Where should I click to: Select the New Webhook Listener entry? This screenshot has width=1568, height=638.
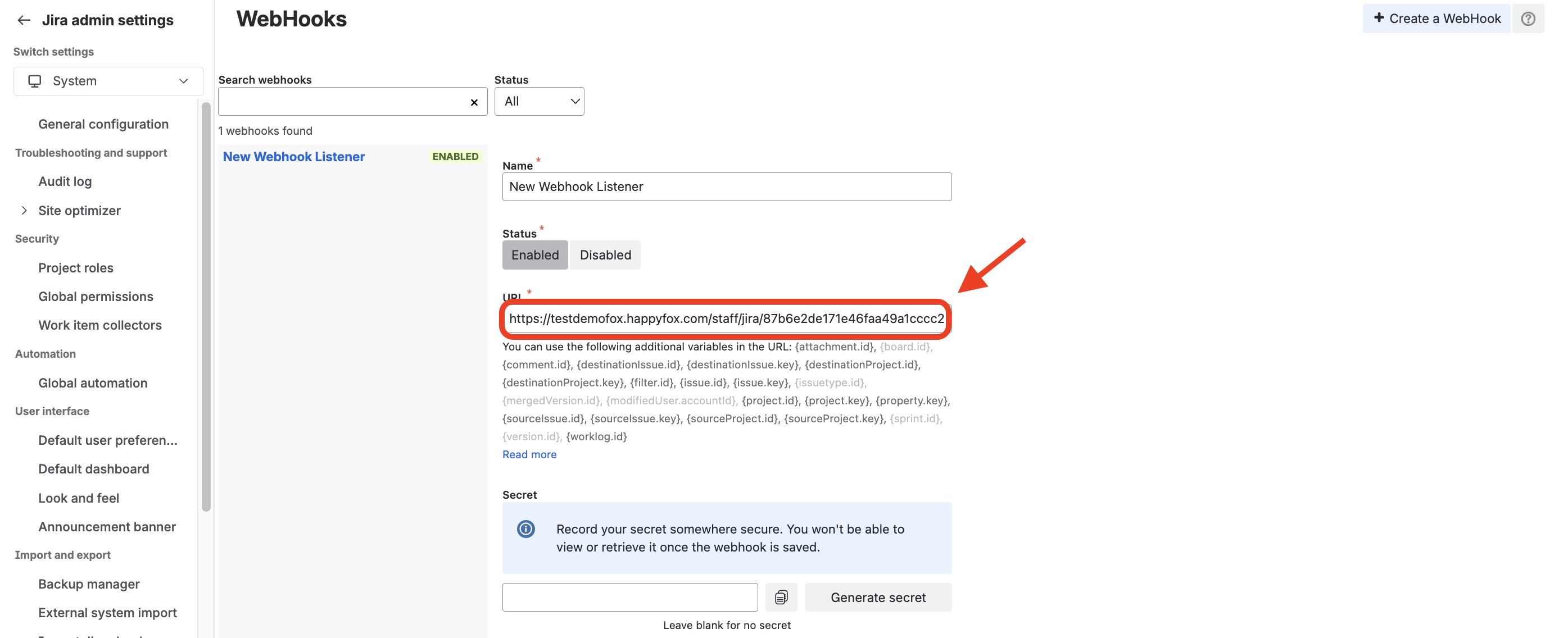click(293, 156)
